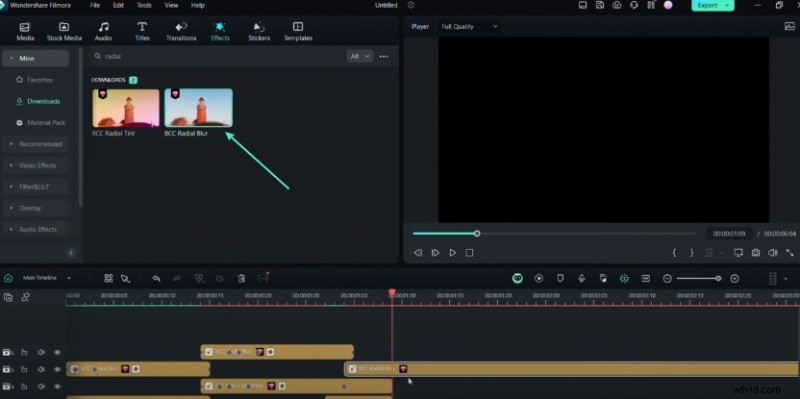Step back one frame in player
The image size is (800, 399).
point(418,253)
